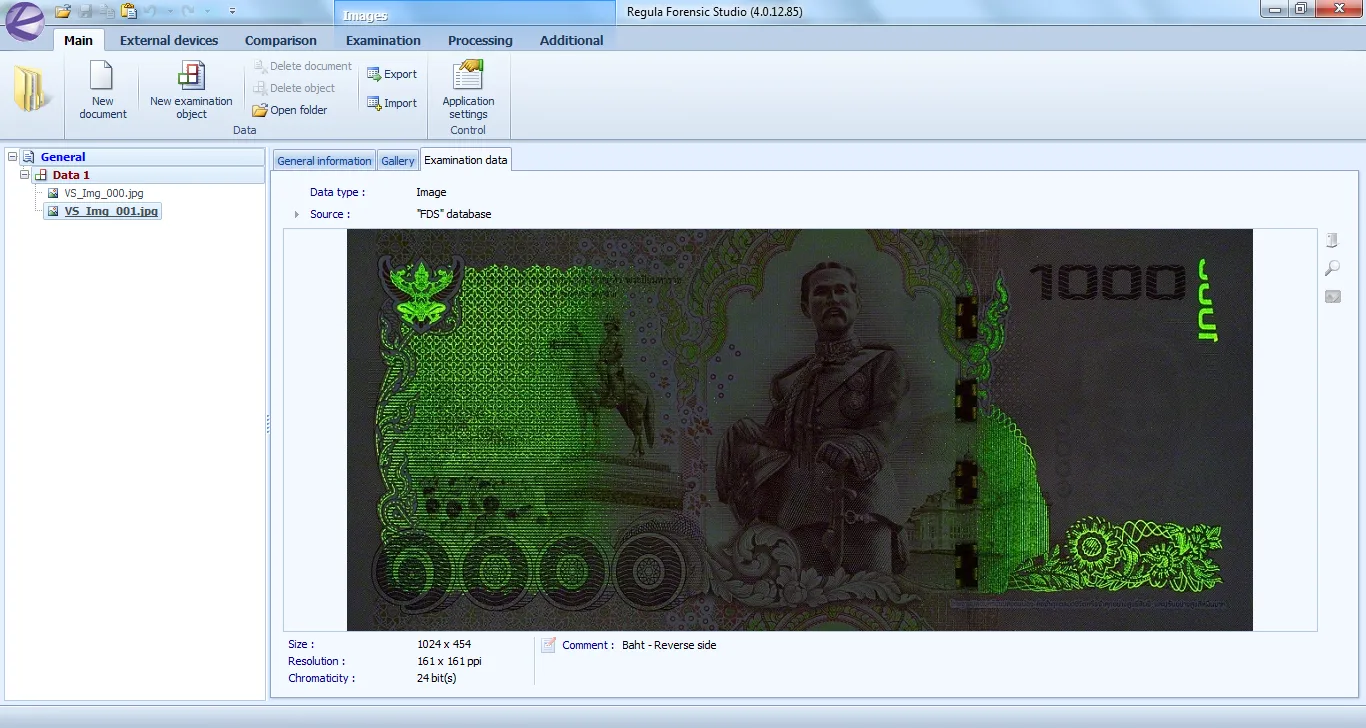Open Application settings

(468, 78)
